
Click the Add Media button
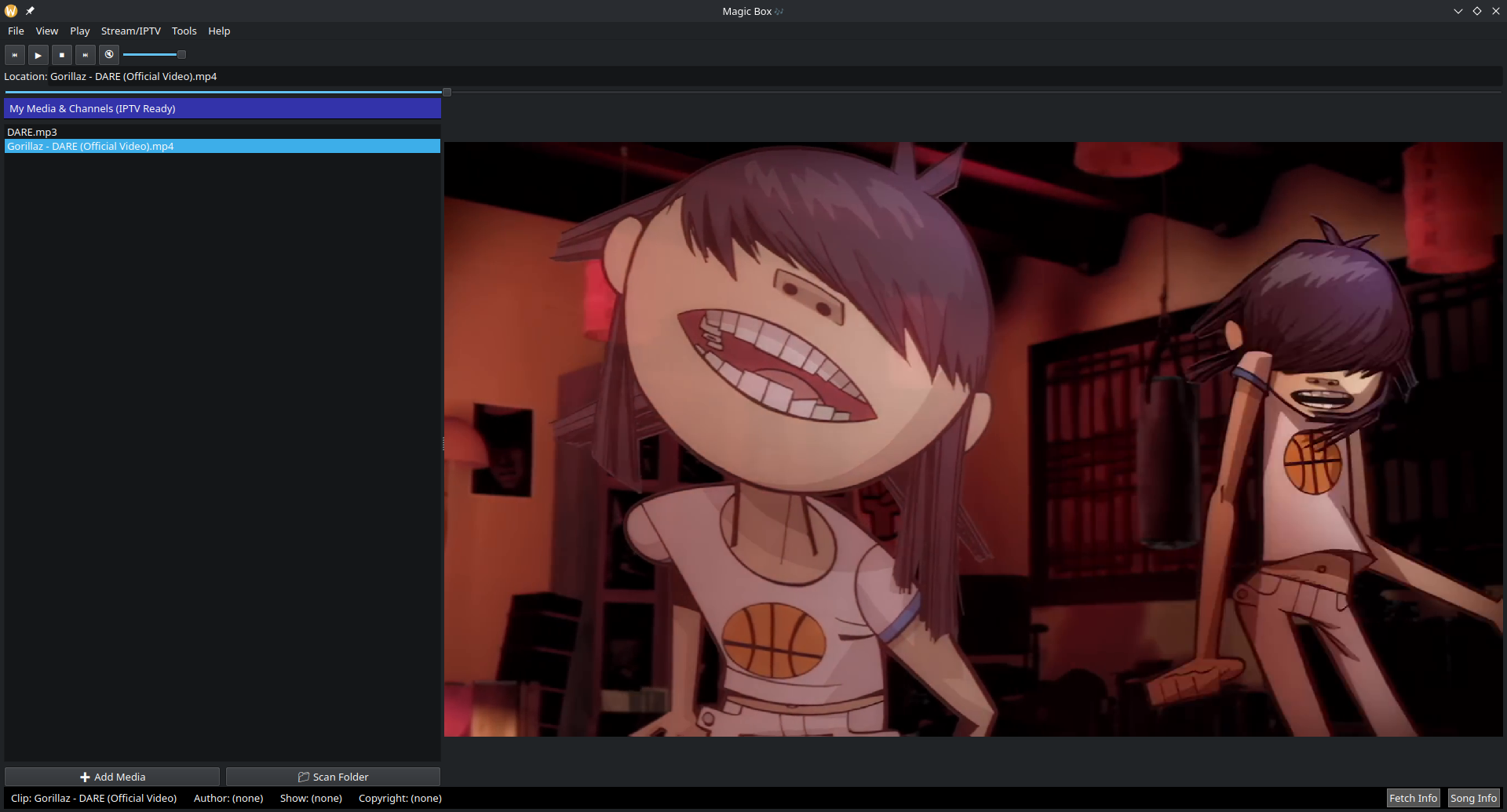(112, 777)
